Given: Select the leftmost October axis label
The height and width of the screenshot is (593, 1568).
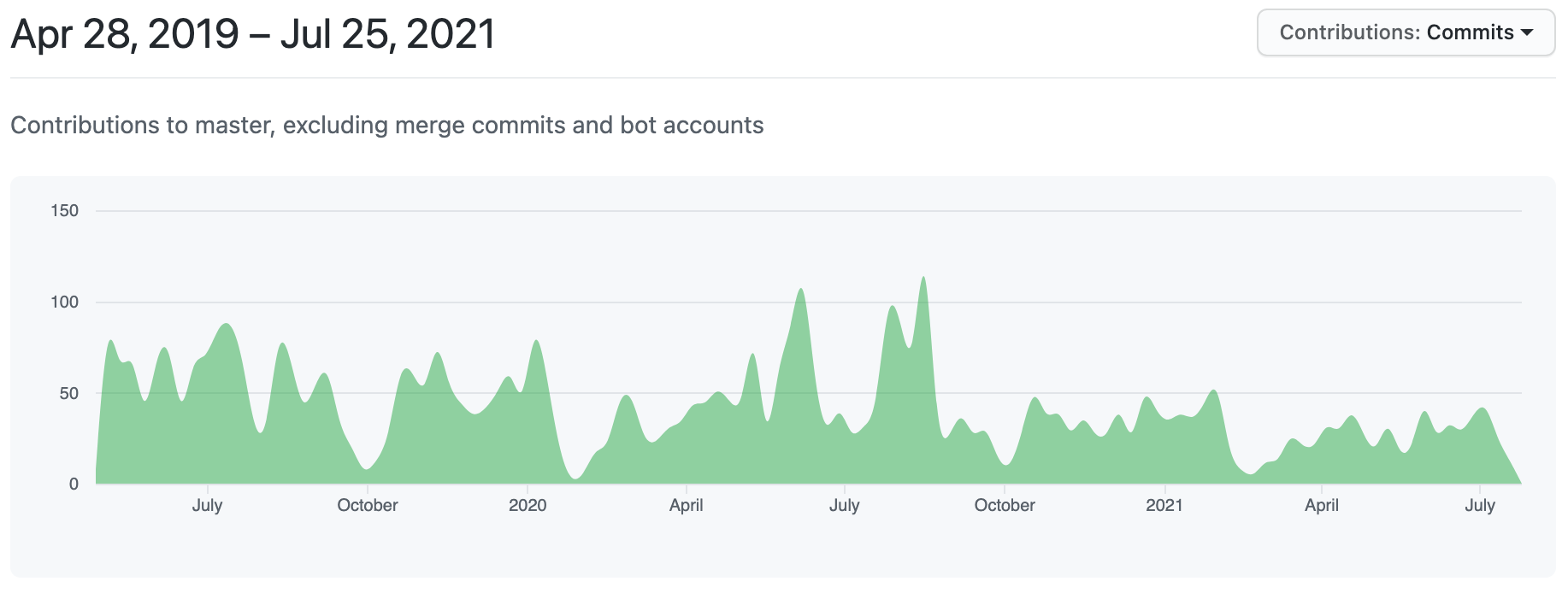Looking at the screenshot, I should click(368, 505).
